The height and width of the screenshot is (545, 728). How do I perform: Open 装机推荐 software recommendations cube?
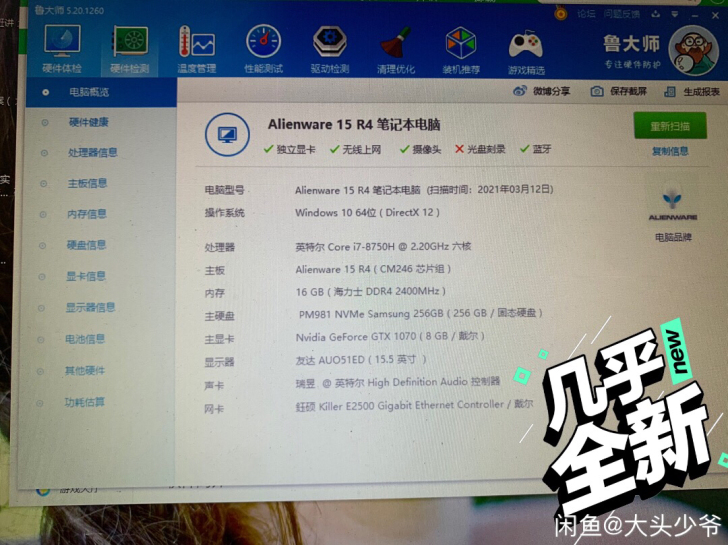pyautogui.click(x=461, y=51)
